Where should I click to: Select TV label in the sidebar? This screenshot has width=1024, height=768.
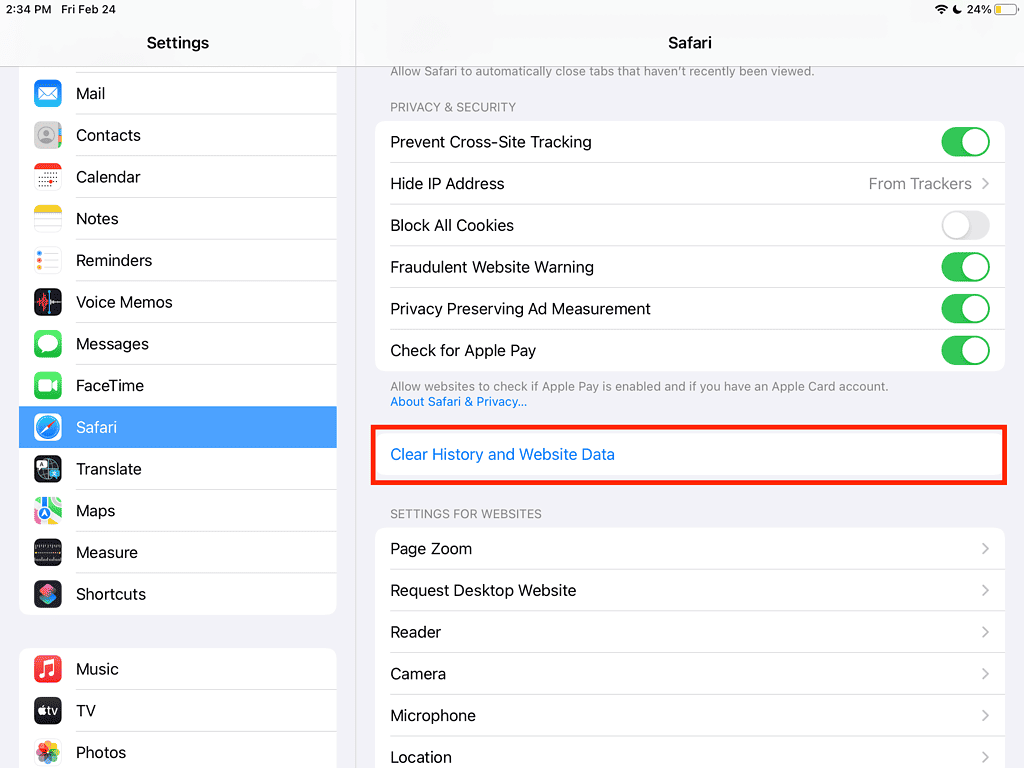[x=86, y=711]
